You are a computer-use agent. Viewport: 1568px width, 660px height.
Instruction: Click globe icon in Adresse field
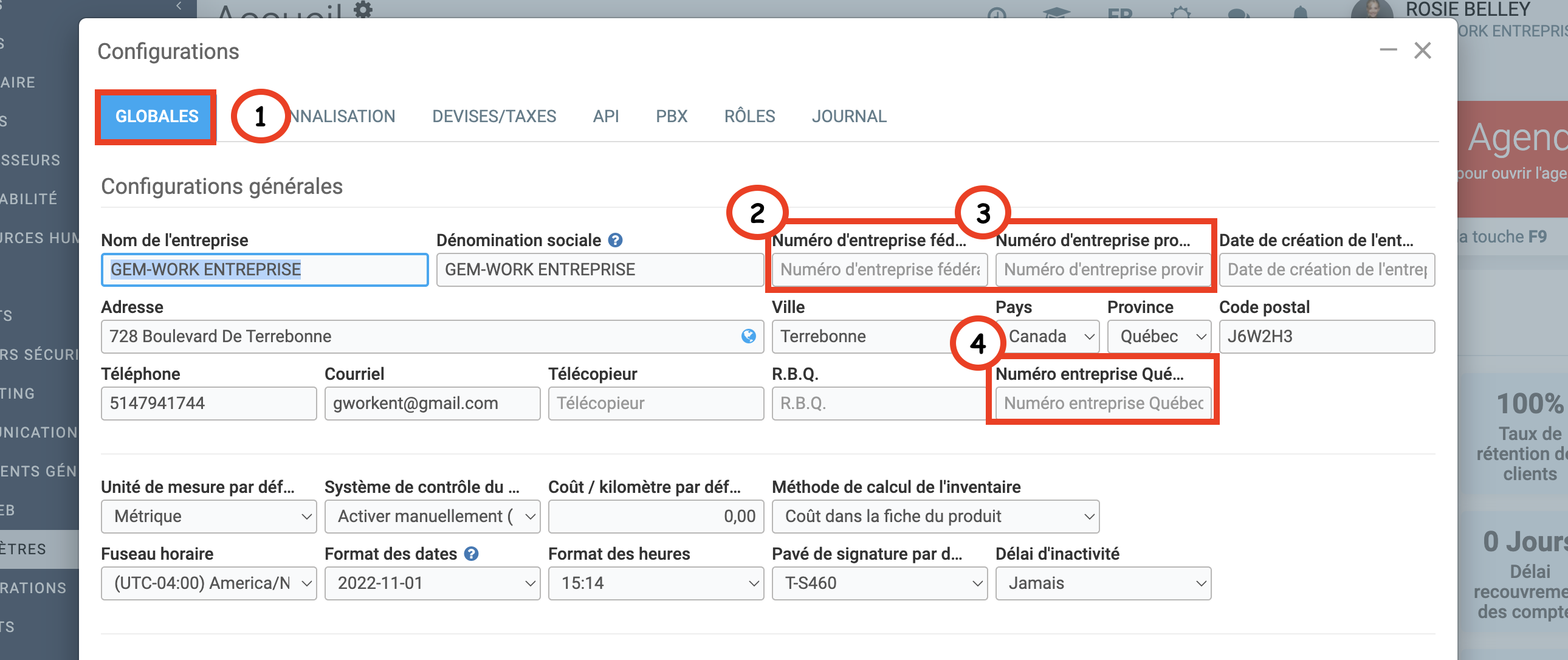[x=748, y=336]
